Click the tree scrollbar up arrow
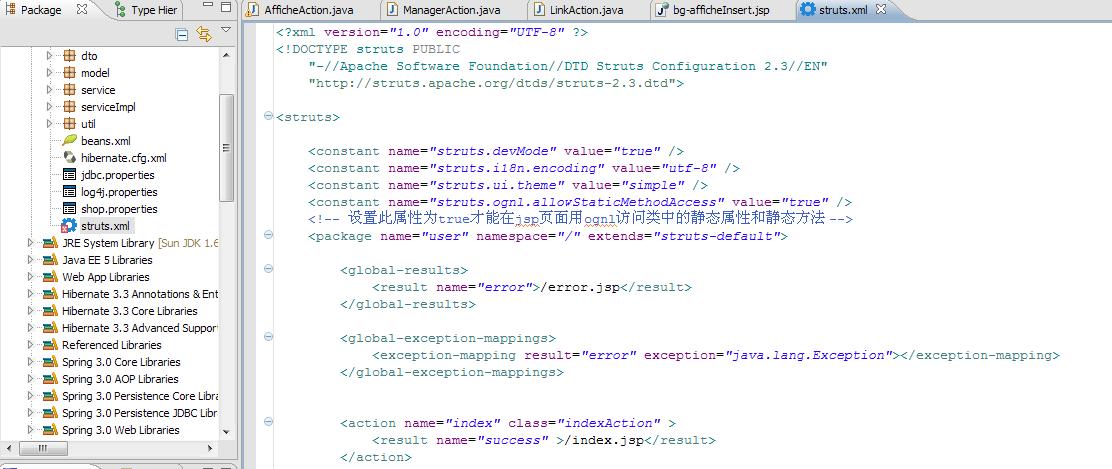Viewport: 1112px width, 469px height. (x=226, y=55)
